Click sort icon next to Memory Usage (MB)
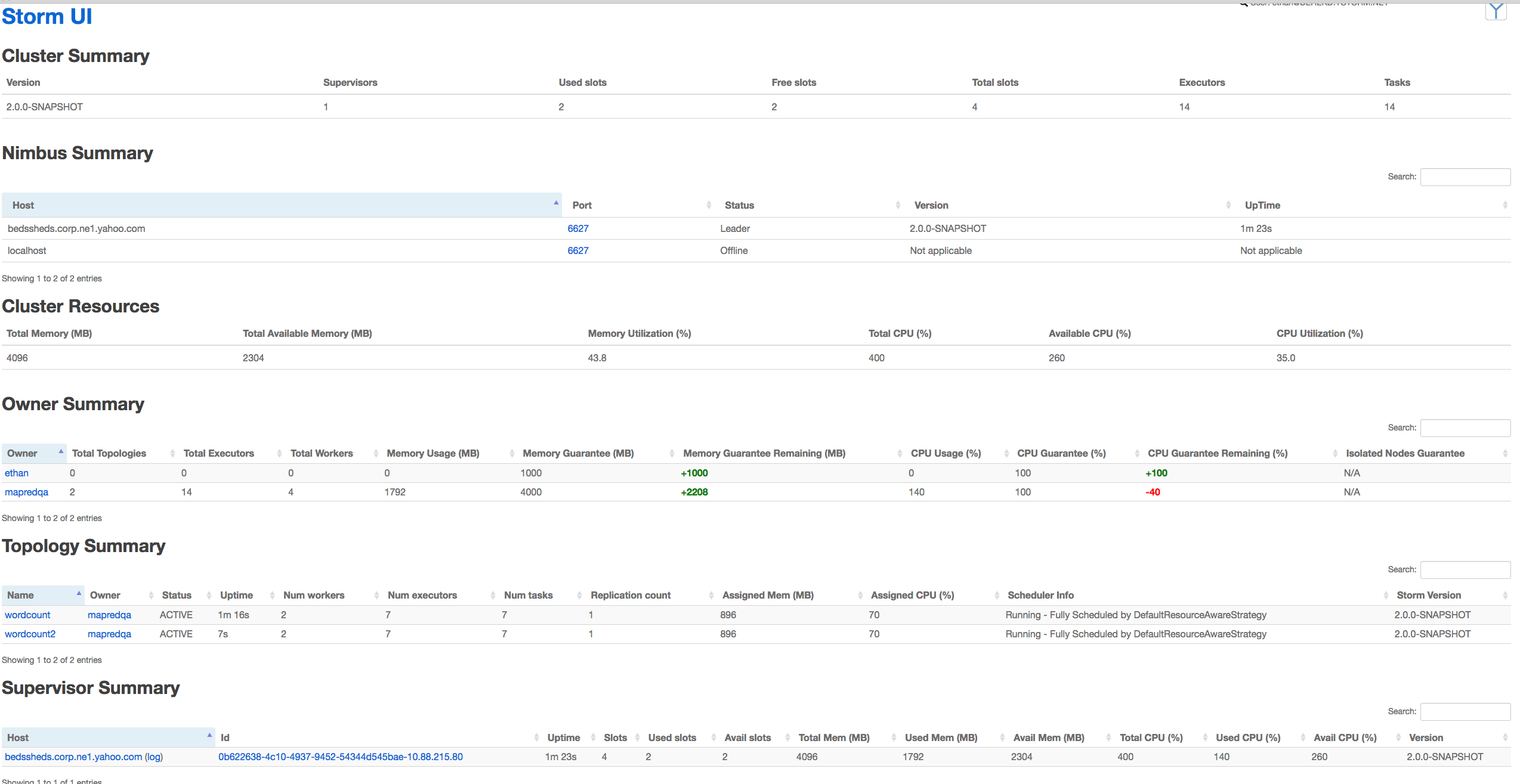The width and height of the screenshot is (1520, 784). click(512, 454)
